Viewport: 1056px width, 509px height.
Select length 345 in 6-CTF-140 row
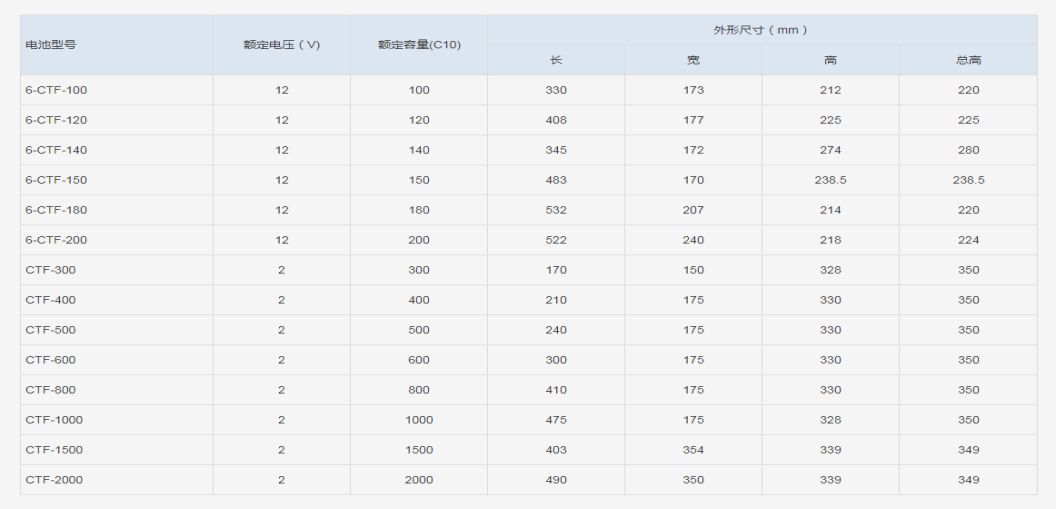click(x=556, y=150)
